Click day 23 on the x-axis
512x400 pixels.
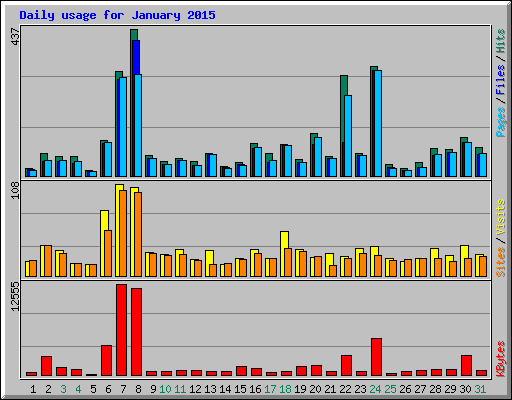(x=360, y=389)
